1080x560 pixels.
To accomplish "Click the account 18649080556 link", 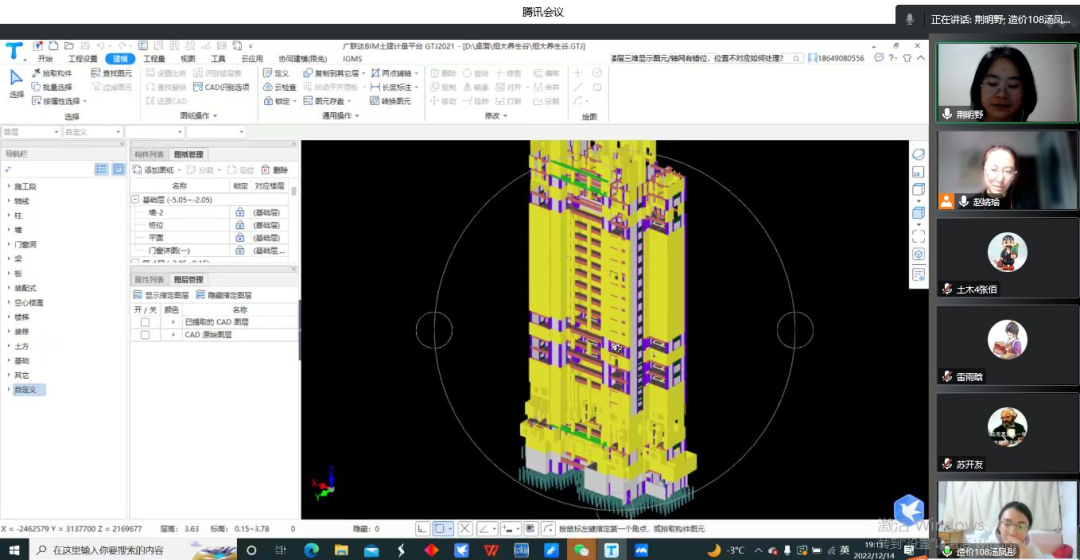I will click(836, 59).
